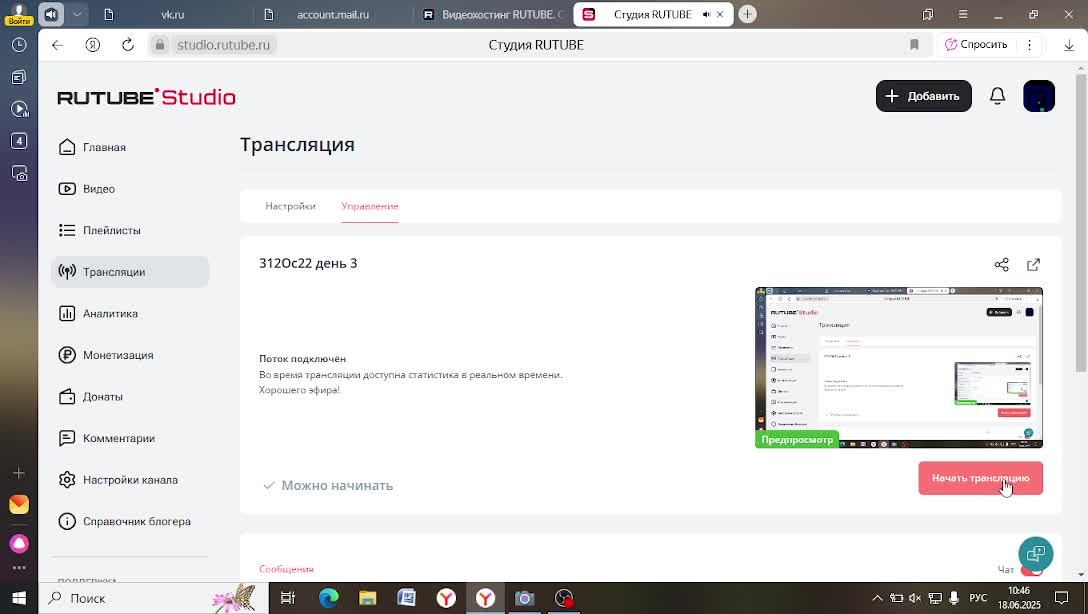Open the camera app on the taskbar
1088x614 pixels.
point(525,598)
